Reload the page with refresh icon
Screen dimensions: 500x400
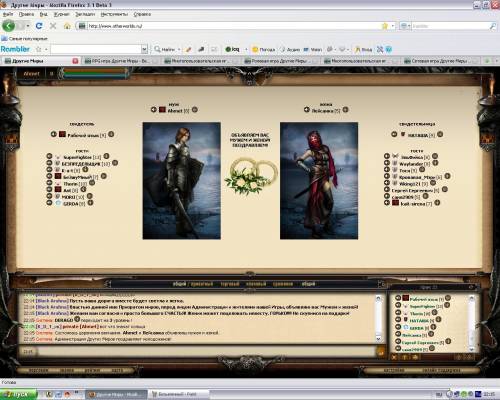39,26
